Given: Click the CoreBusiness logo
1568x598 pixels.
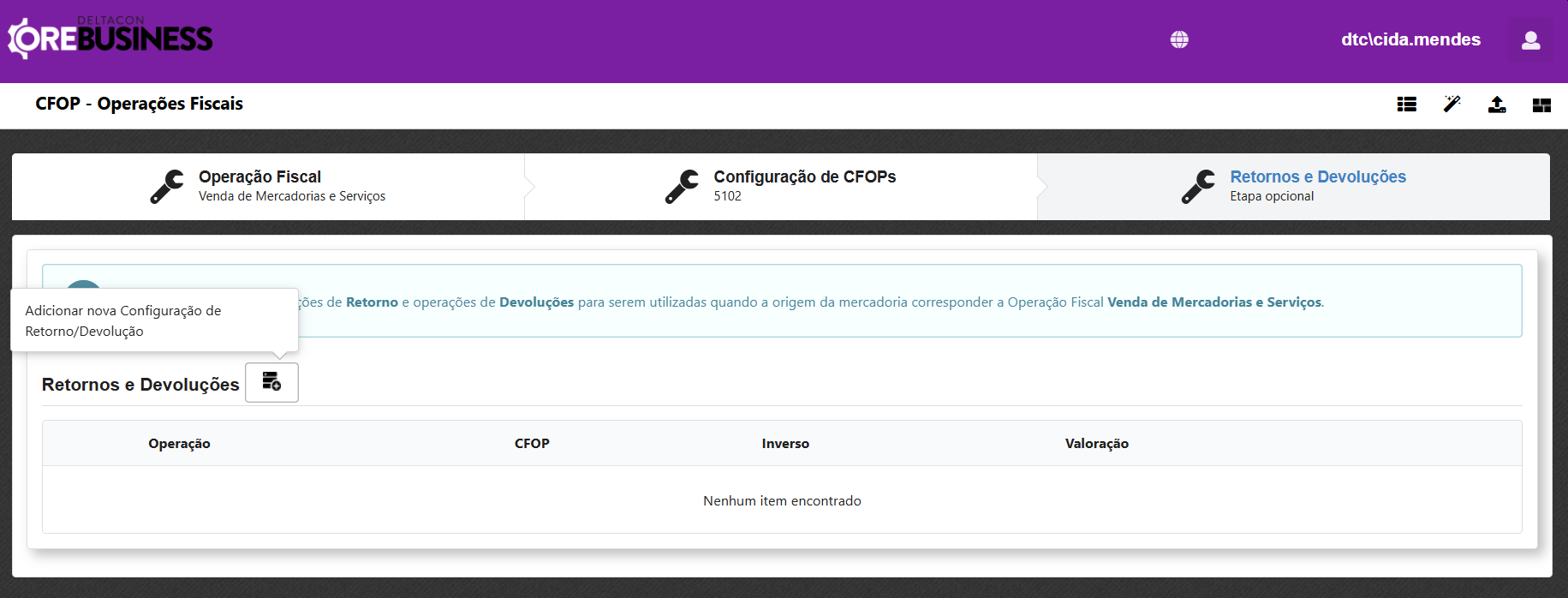Looking at the screenshot, I should click(x=110, y=39).
